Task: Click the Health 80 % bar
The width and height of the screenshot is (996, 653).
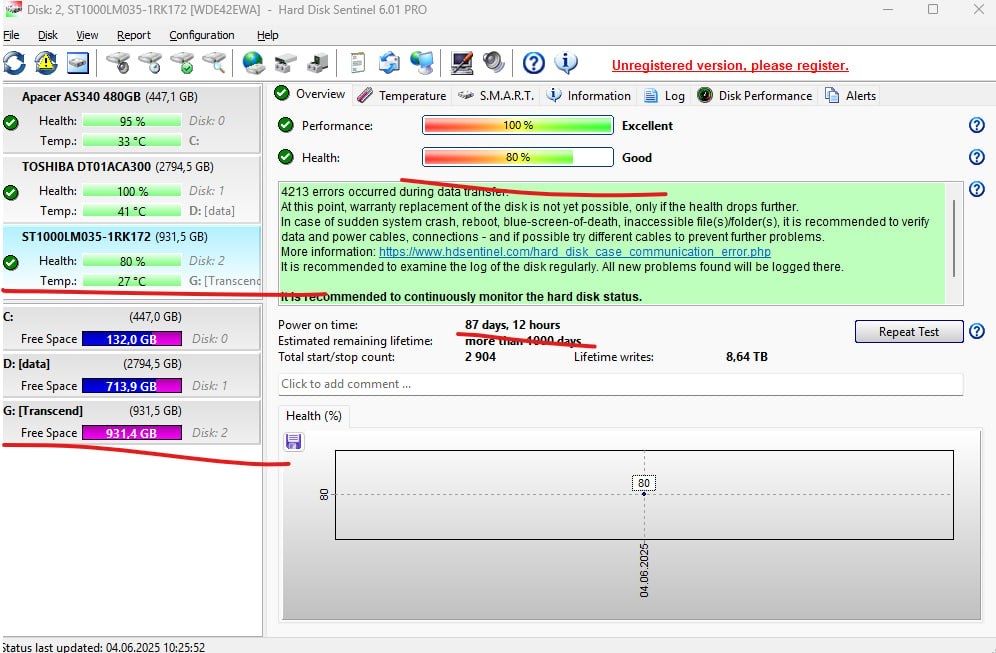Action: (518, 157)
